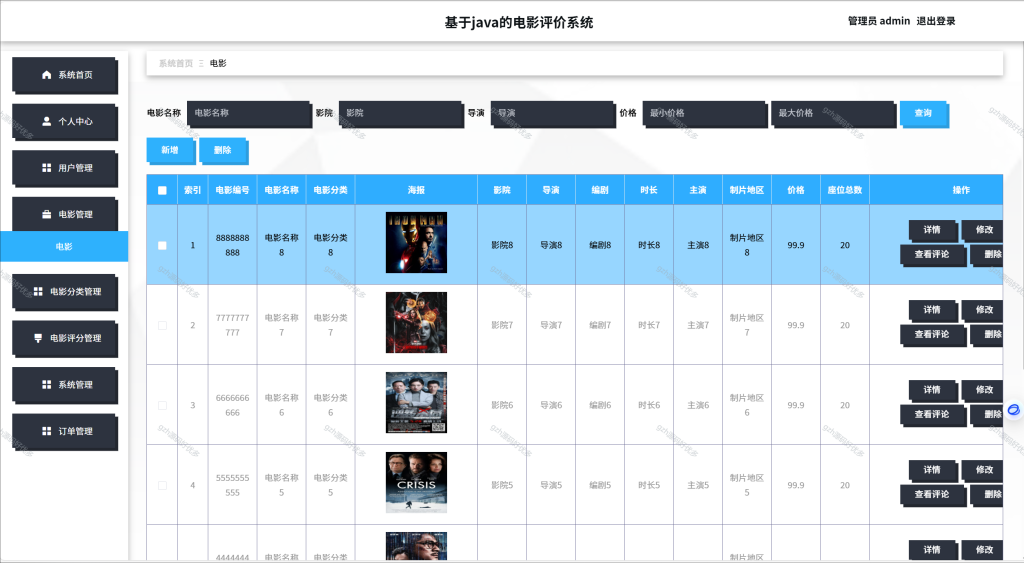Image resolution: width=1024 pixels, height=563 pixels.
Task: Click 查看评论 for movie 电影名称5
Action: click(932, 494)
